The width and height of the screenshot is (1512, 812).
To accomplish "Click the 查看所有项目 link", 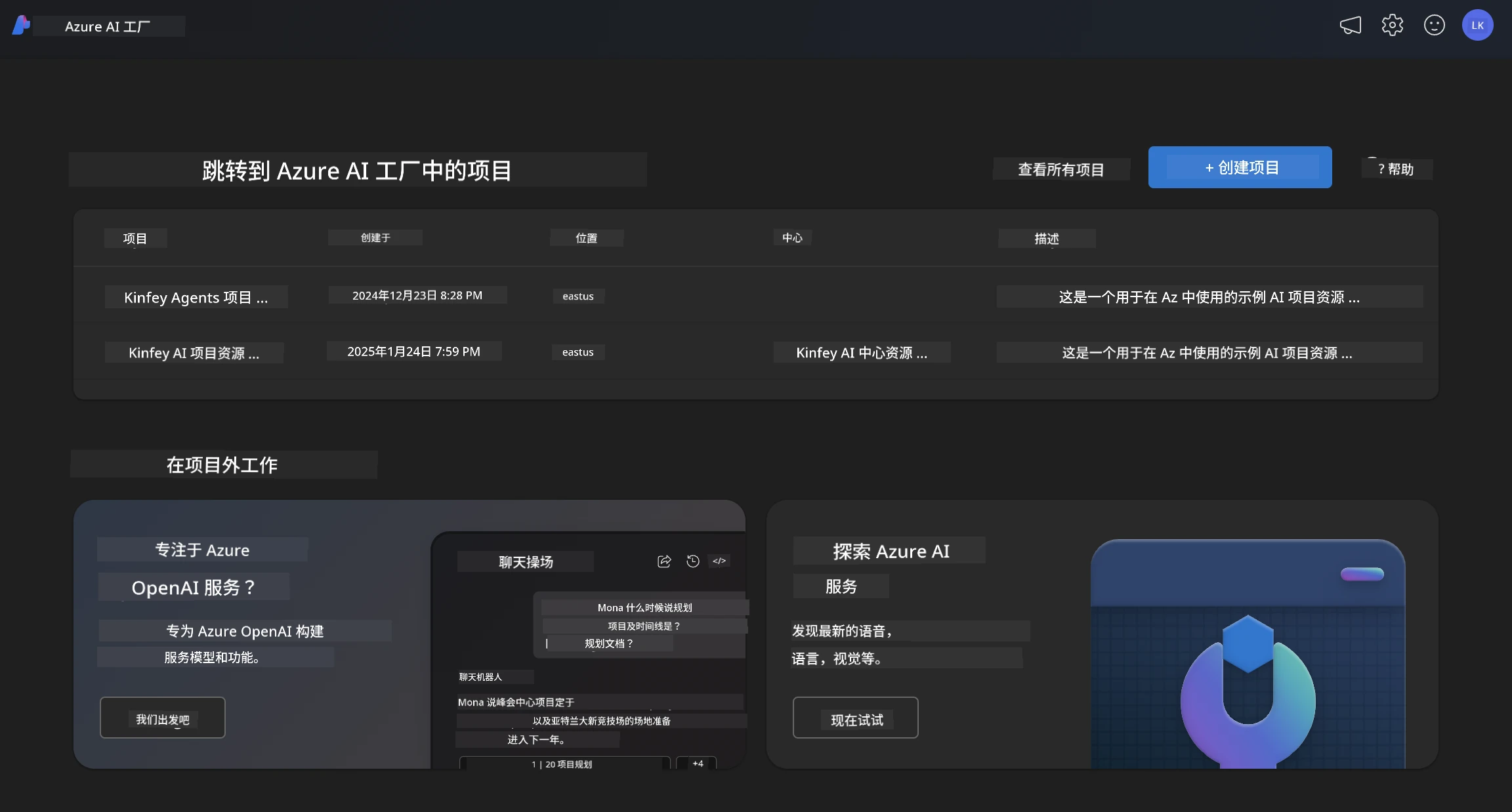I will coord(1060,169).
